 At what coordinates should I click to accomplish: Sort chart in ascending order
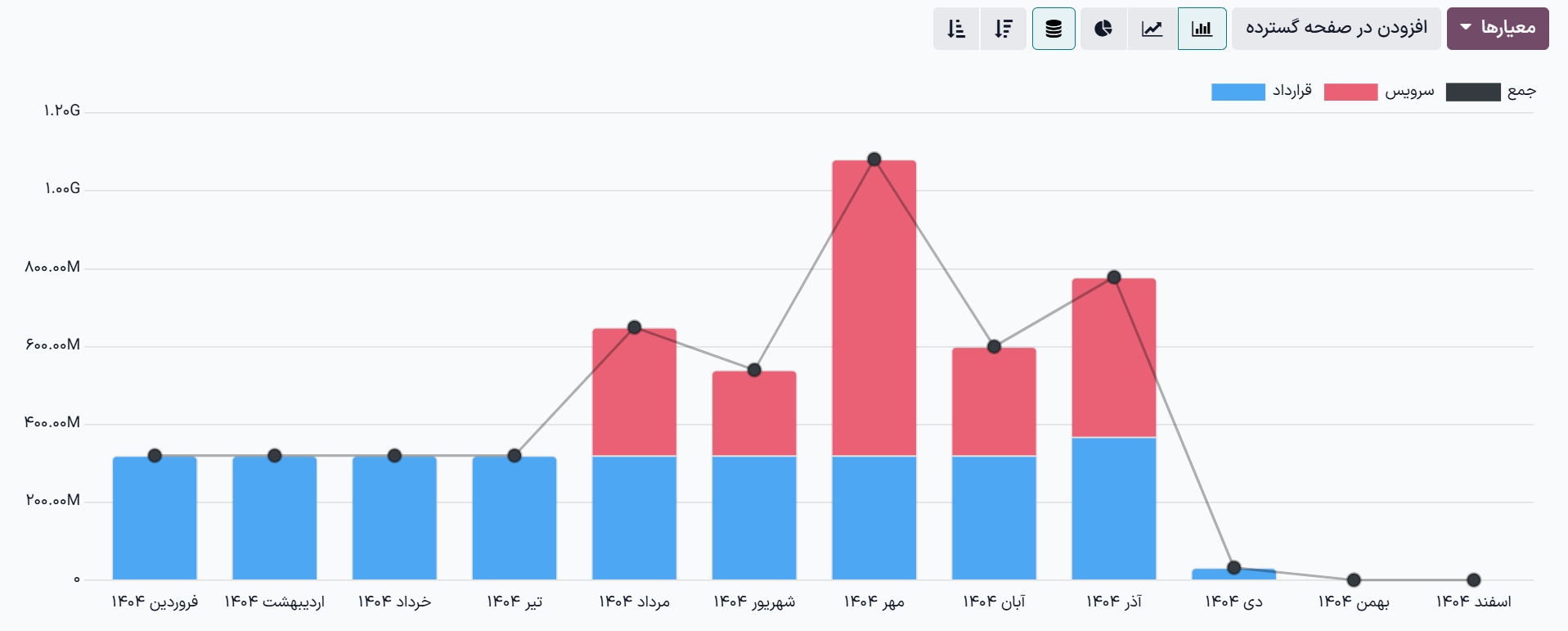956,29
